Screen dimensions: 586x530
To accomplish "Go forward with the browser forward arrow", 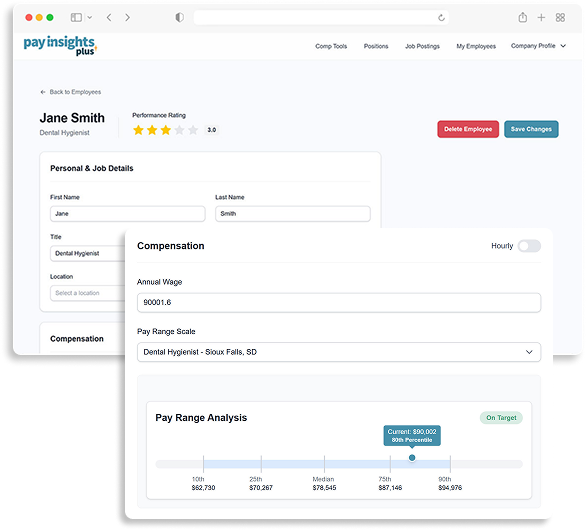I will (x=127, y=18).
